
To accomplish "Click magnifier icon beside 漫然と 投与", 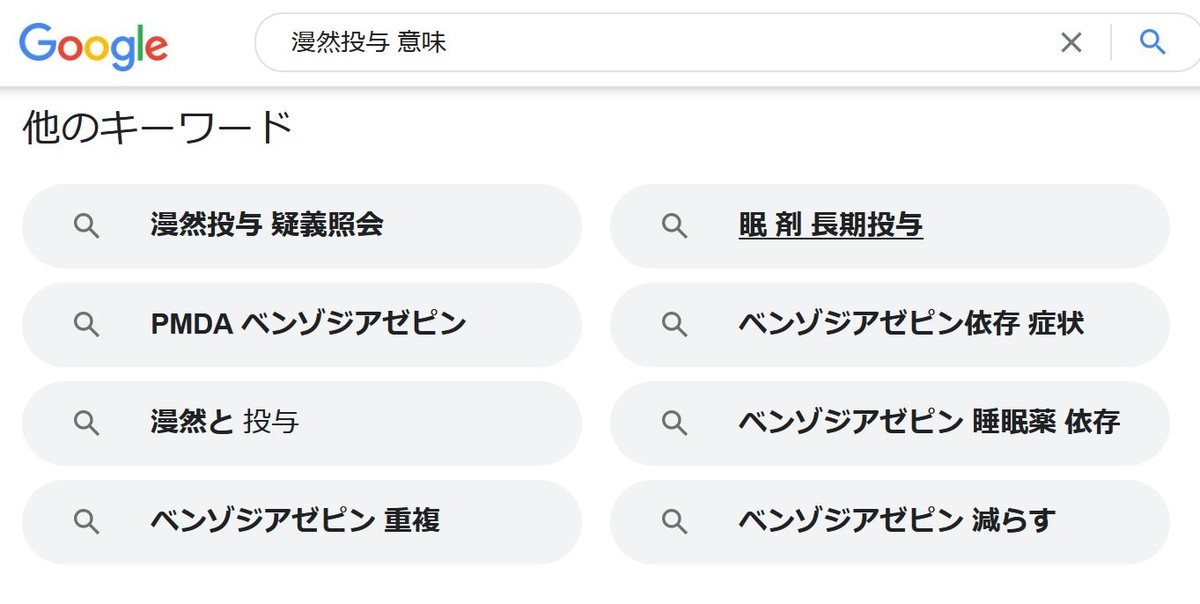I will [x=87, y=423].
